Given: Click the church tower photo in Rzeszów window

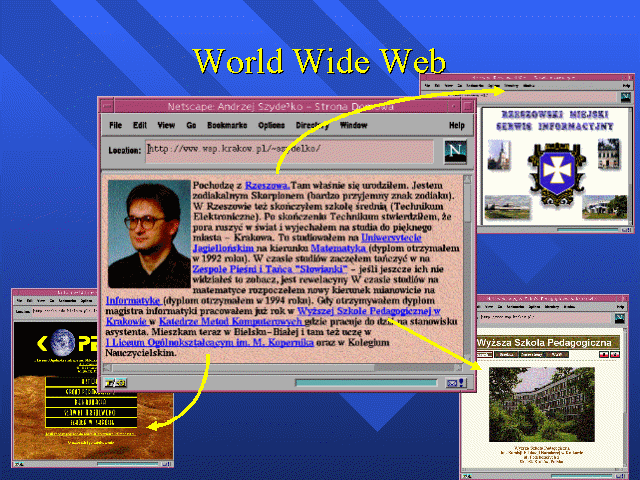Looking at the screenshot, I should click(499, 154).
